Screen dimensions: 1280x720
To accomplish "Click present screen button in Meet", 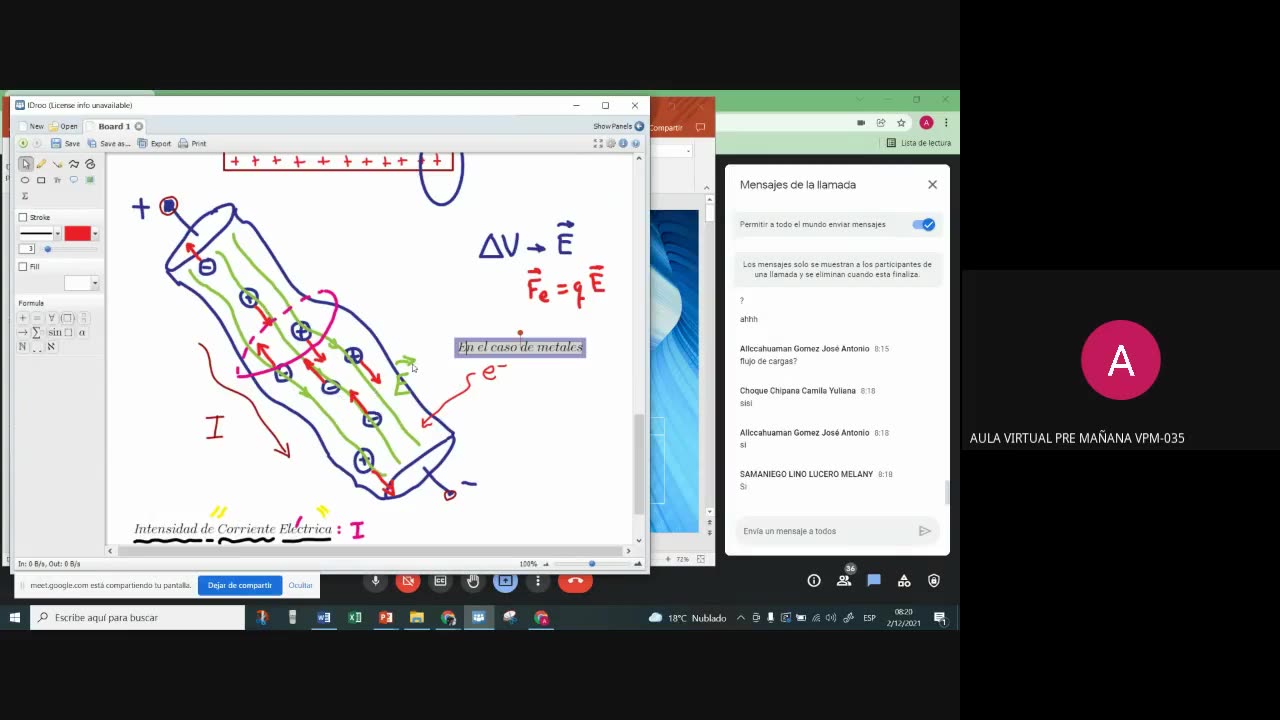I will pyautogui.click(x=505, y=581).
